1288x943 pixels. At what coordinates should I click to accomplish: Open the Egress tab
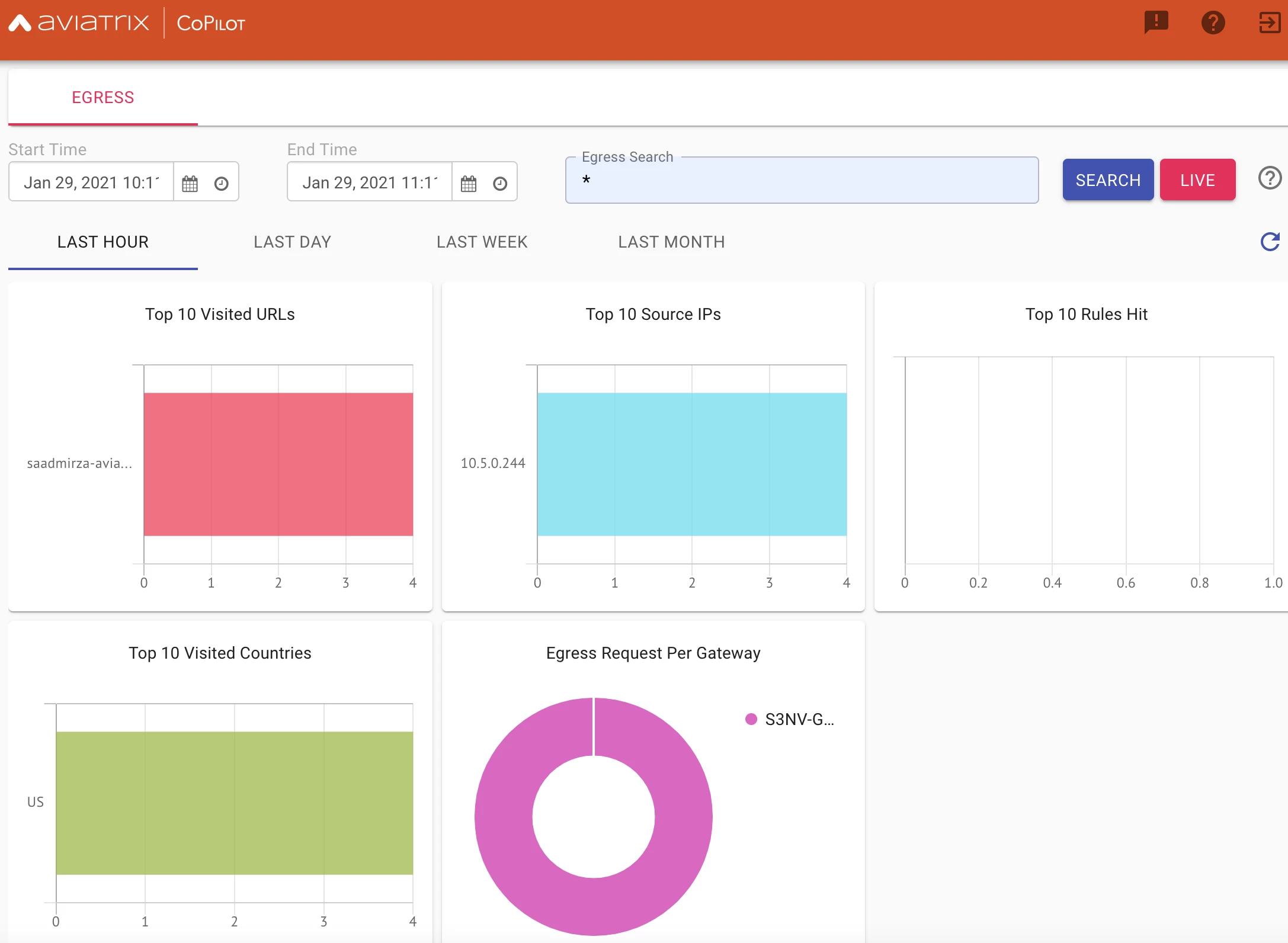(x=102, y=97)
